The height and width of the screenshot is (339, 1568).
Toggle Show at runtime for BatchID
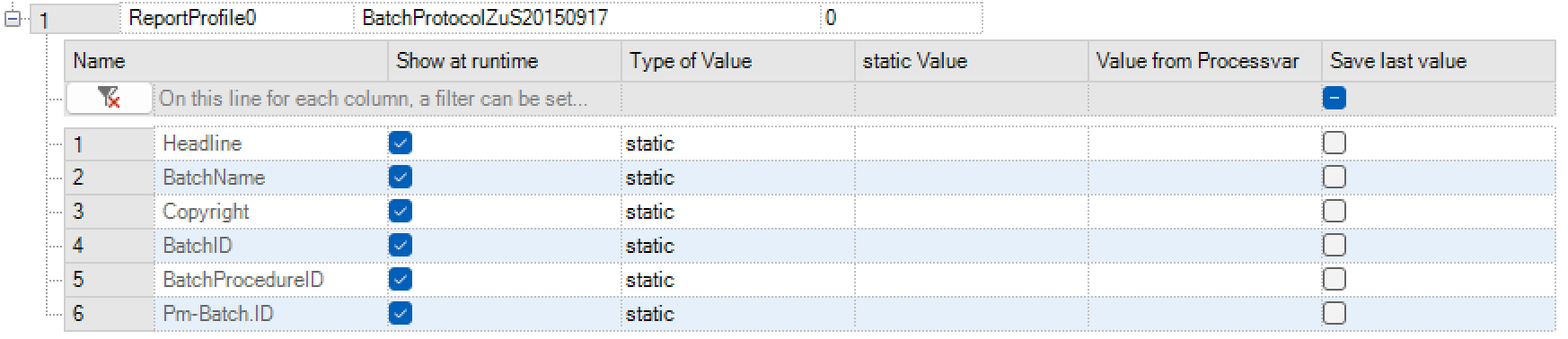click(401, 245)
